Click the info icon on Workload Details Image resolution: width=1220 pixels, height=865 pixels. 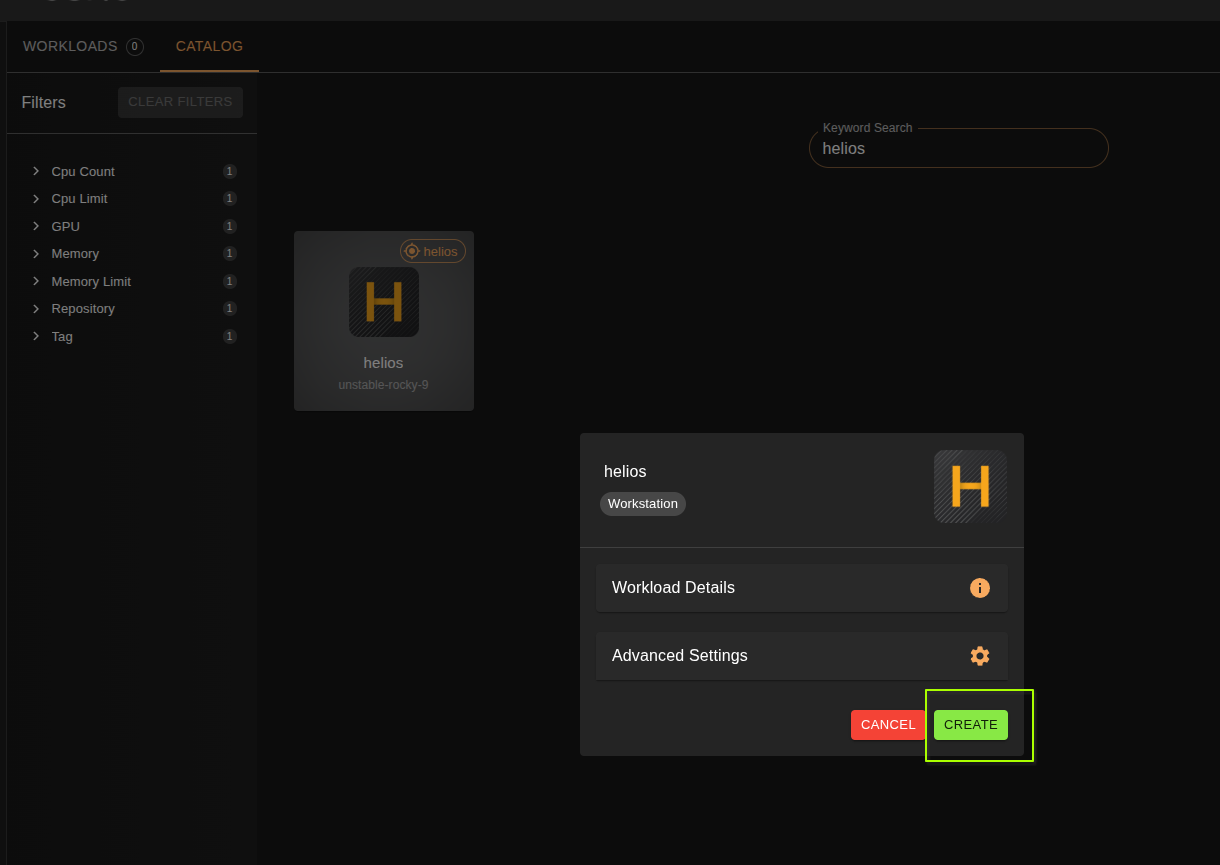[x=980, y=588]
